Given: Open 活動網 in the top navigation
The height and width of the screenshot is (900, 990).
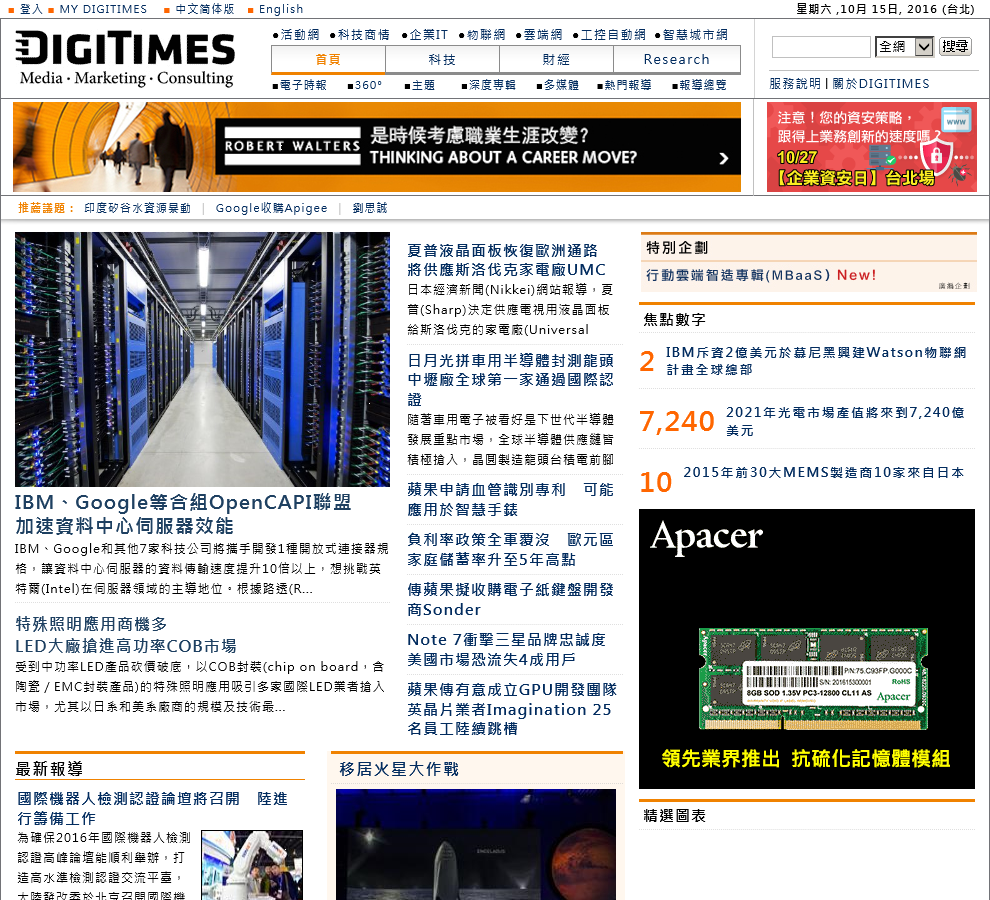Looking at the screenshot, I should [x=300, y=35].
